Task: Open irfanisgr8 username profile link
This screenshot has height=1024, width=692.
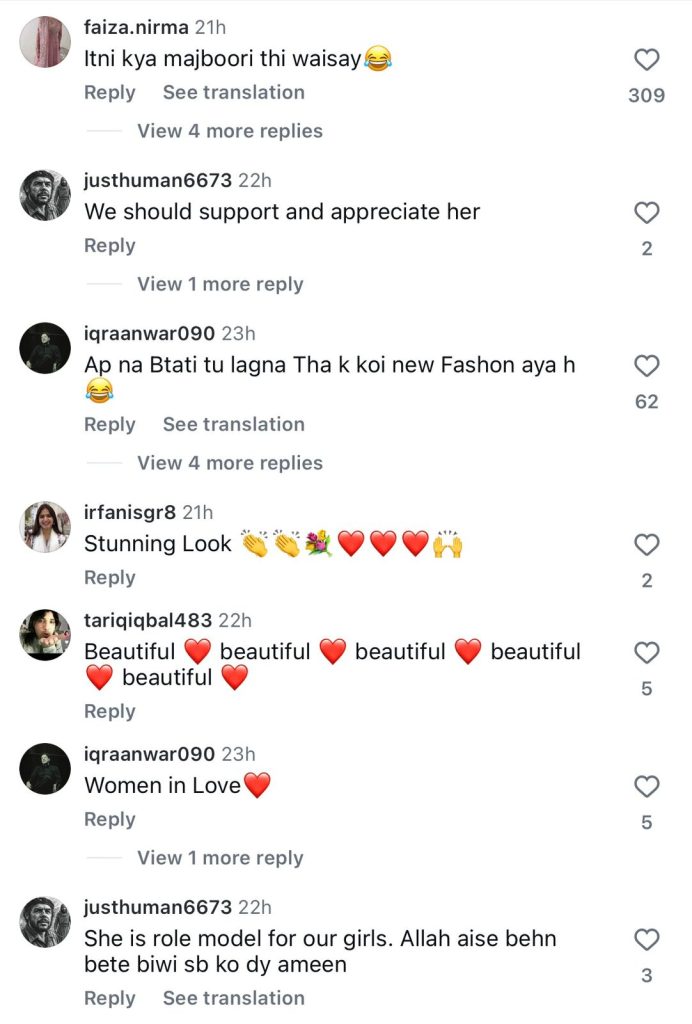Action: point(130,512)
